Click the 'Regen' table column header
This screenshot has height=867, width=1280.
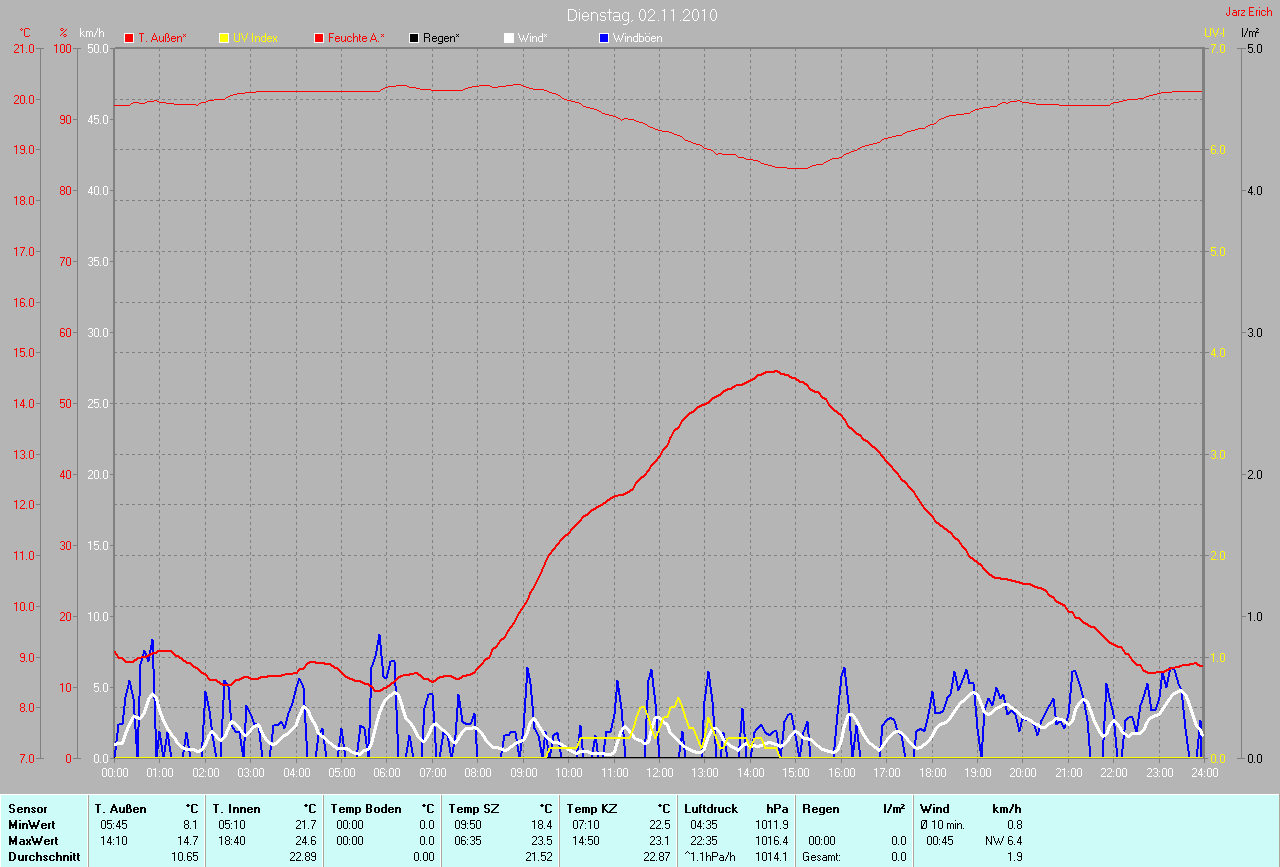coord(821,809)
